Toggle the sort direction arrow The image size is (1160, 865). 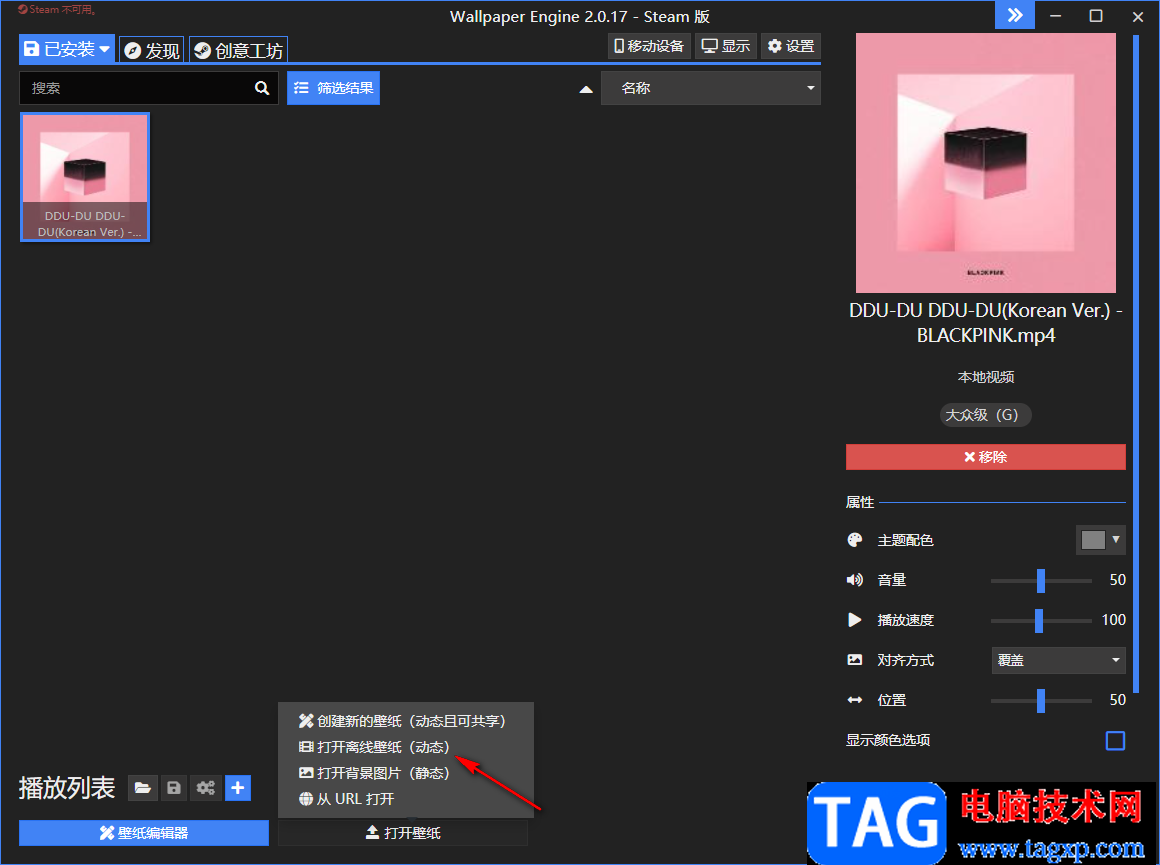pos(586,89)
